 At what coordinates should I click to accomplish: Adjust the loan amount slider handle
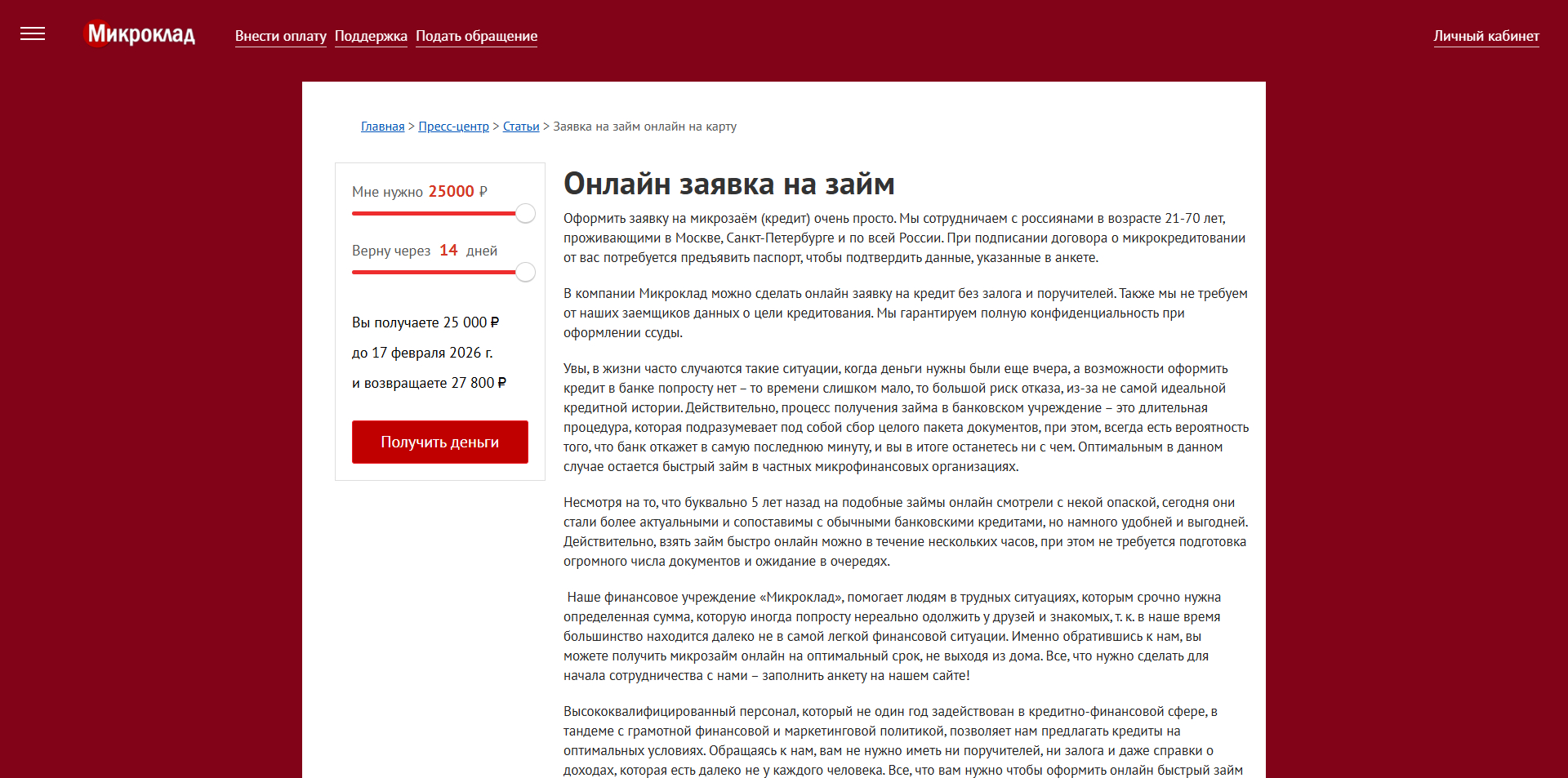[x=525, y=213]
